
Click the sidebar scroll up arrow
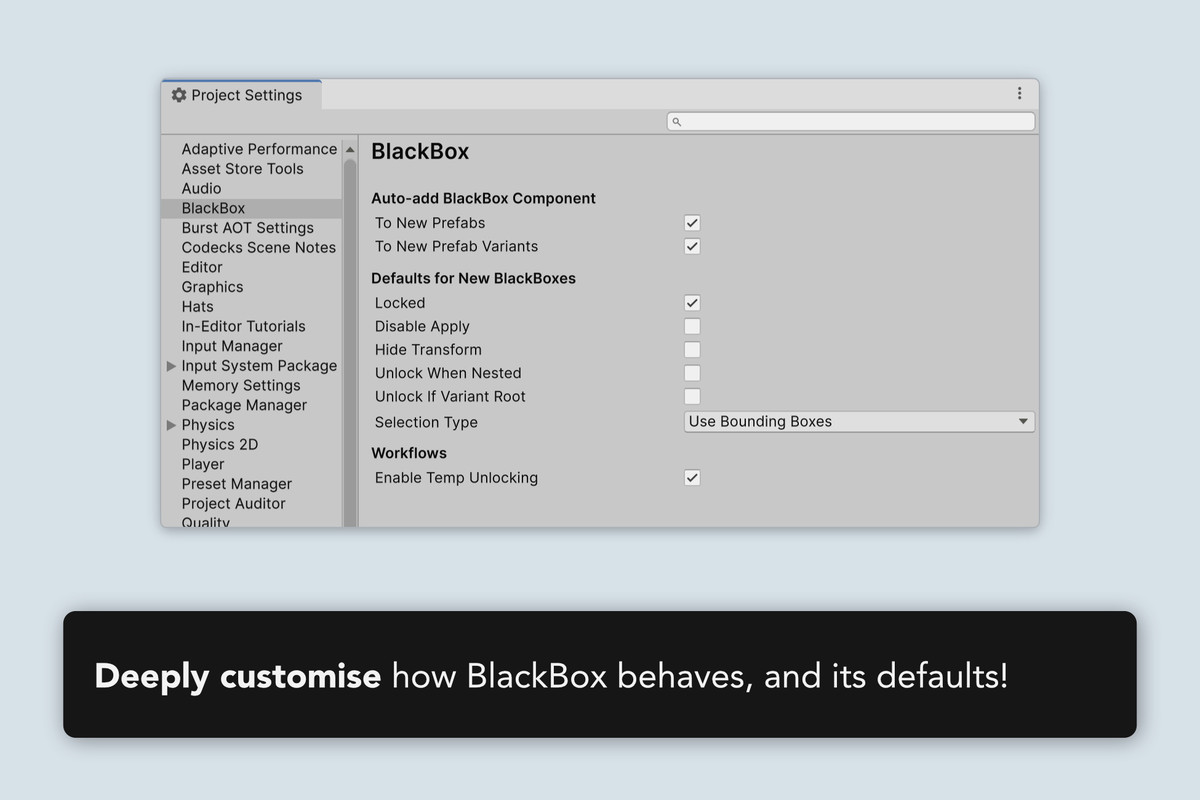coord(350,149)
